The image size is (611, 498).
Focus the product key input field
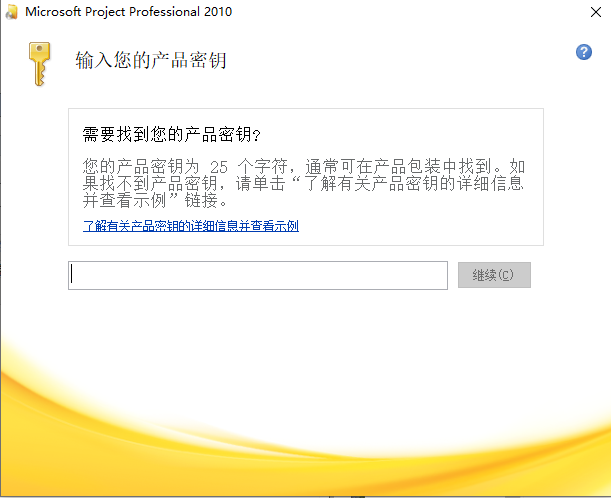258,275
